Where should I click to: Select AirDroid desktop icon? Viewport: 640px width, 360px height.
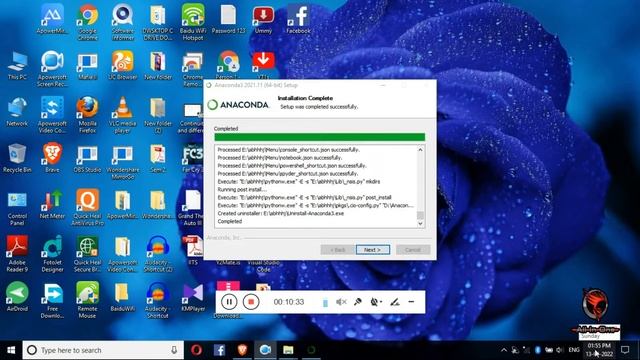[x=17, y=297]
